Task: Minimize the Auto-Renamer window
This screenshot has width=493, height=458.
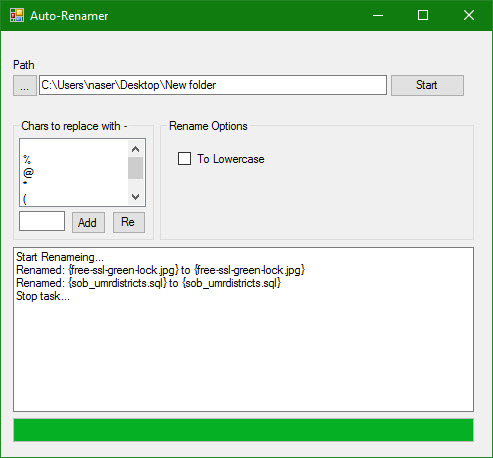Action: point(378,15)
